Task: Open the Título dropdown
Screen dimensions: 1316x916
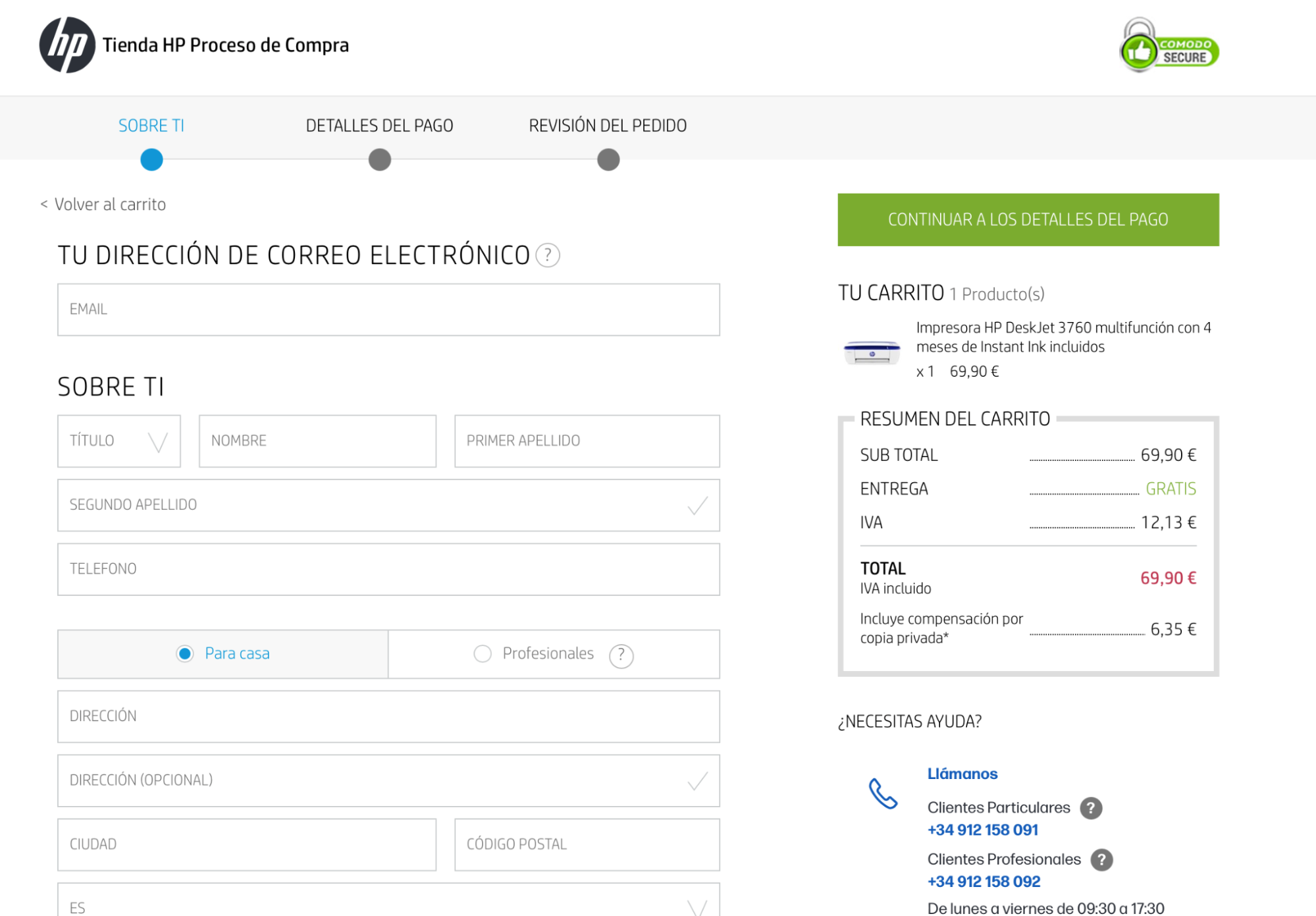Action: pyautogui.click(x=119, y=441)
